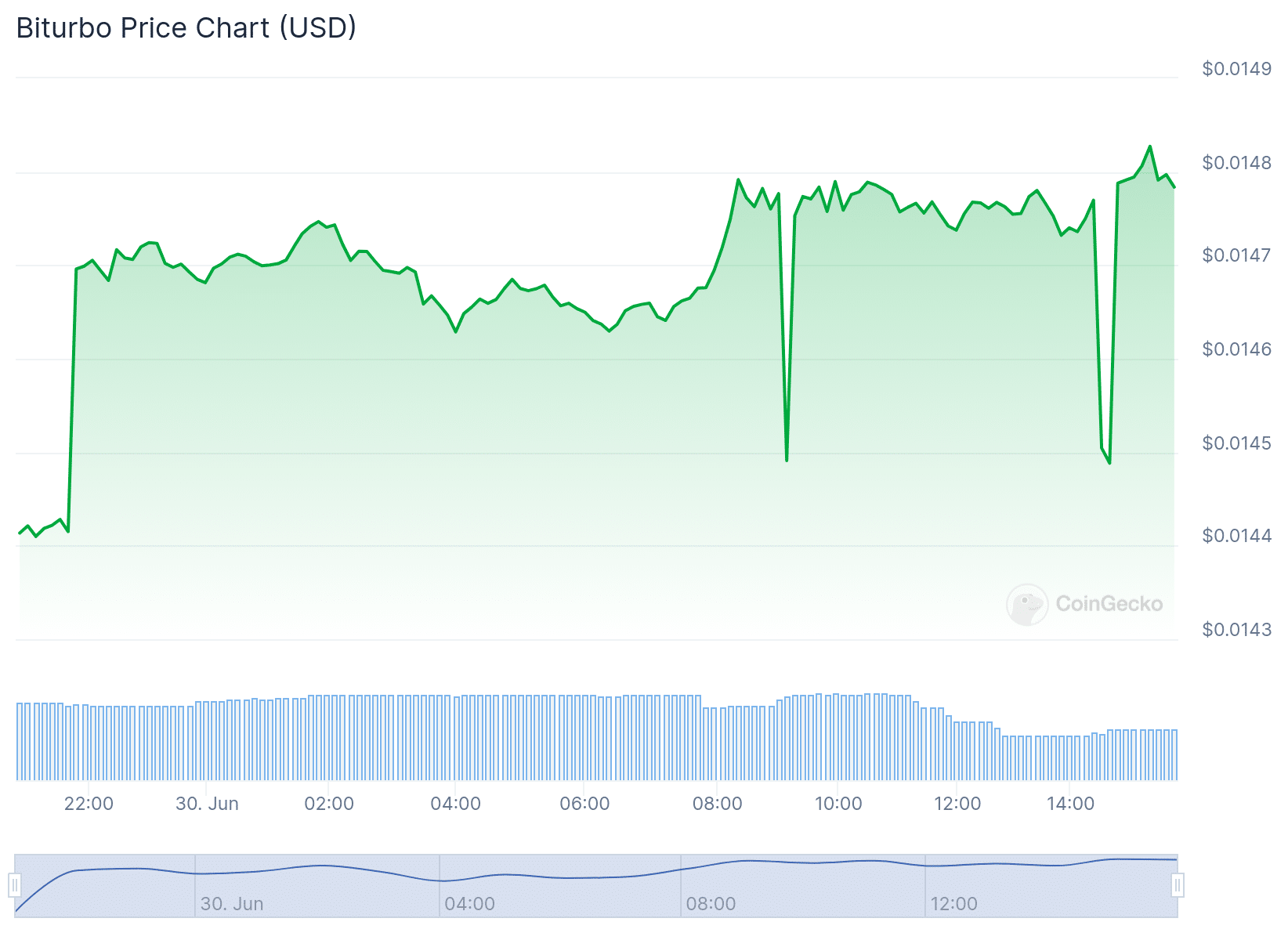Click the 22:00 time axis label
This screenshot has width=1288, height=940.
[89, 804]
